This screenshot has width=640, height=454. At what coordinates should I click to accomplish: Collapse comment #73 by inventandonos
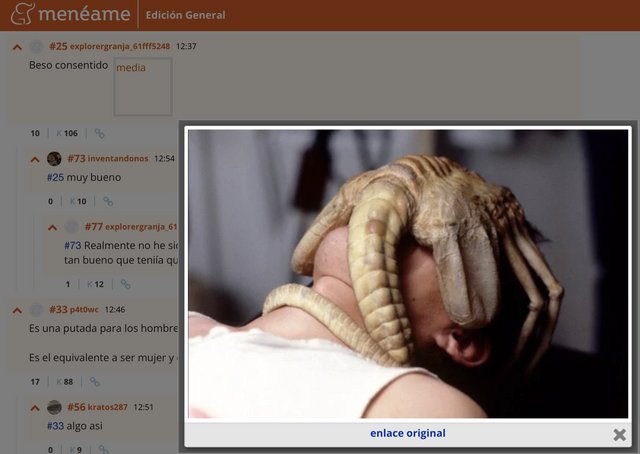[35, 160]
